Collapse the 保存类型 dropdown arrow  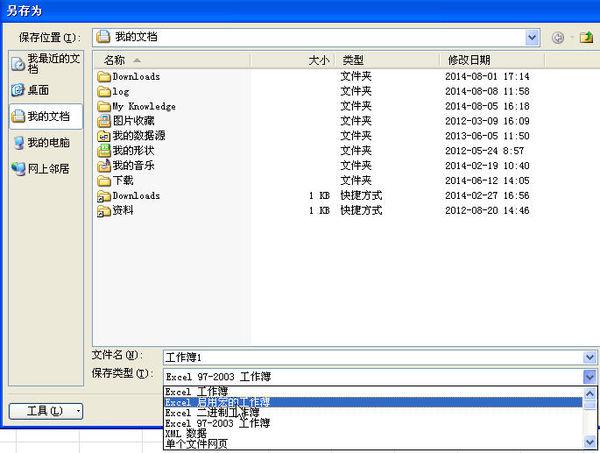click(590, 377)
